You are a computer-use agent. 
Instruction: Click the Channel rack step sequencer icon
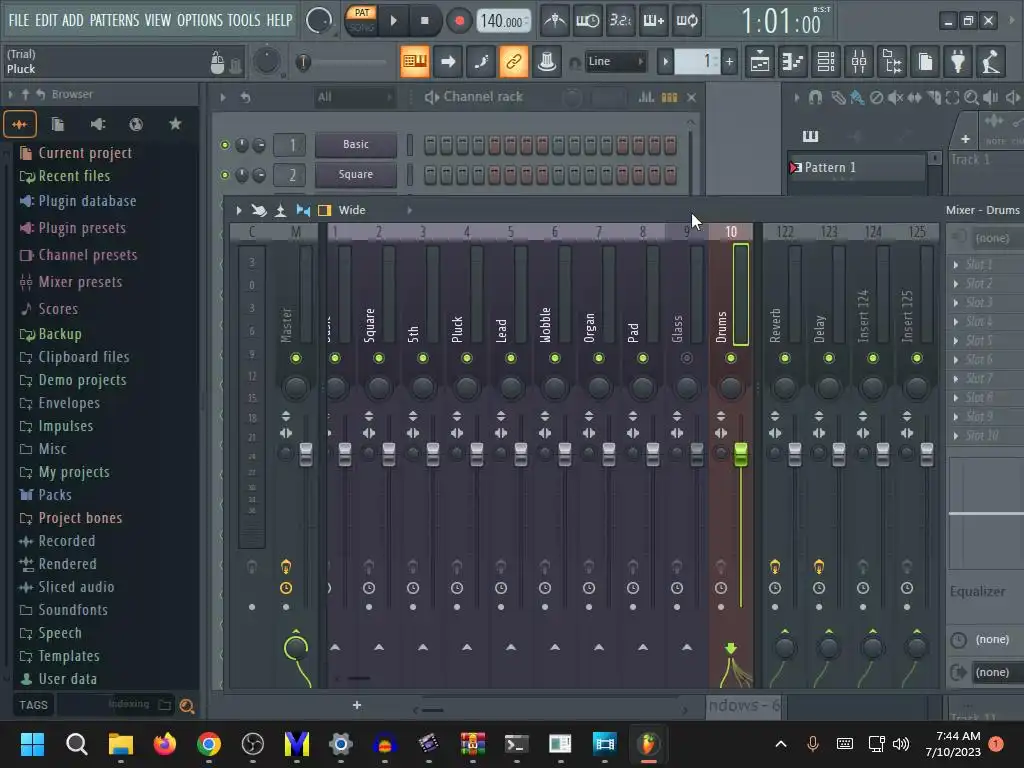tap(669, 97)
